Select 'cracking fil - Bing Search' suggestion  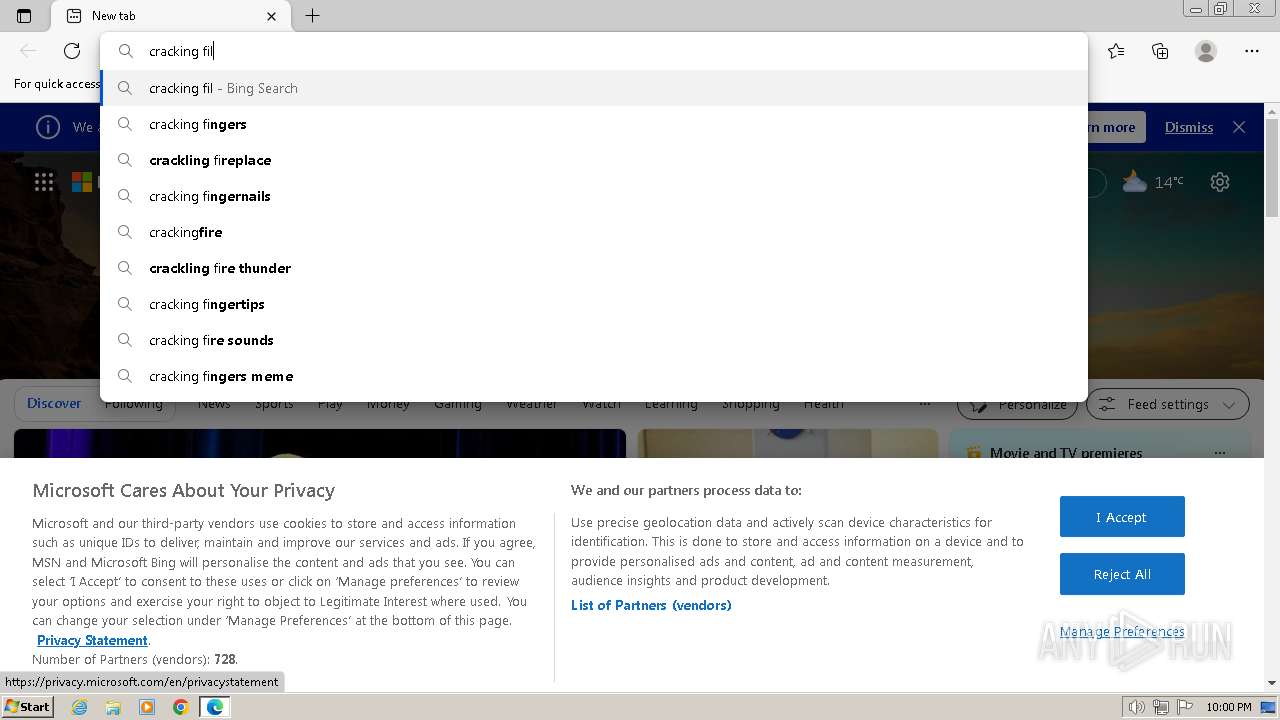[x=594, y=88]
